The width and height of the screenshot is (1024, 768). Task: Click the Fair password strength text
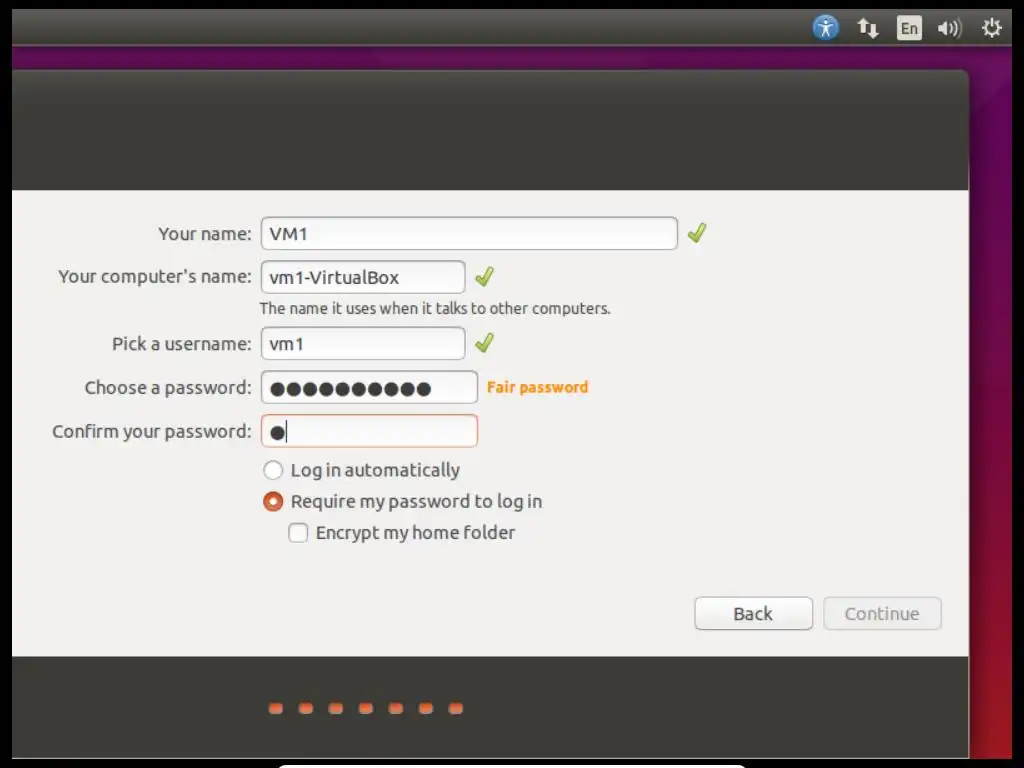pyautogui.click(x=537, y=387)
